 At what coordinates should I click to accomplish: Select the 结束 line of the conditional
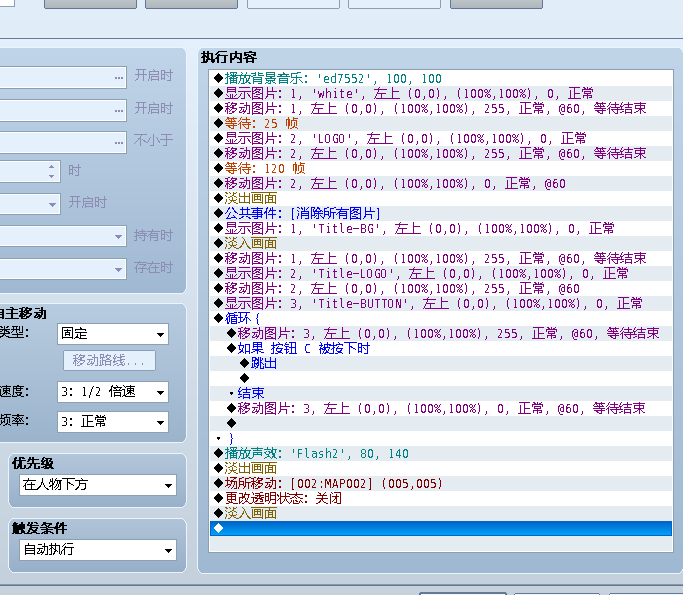pos(441,393)
